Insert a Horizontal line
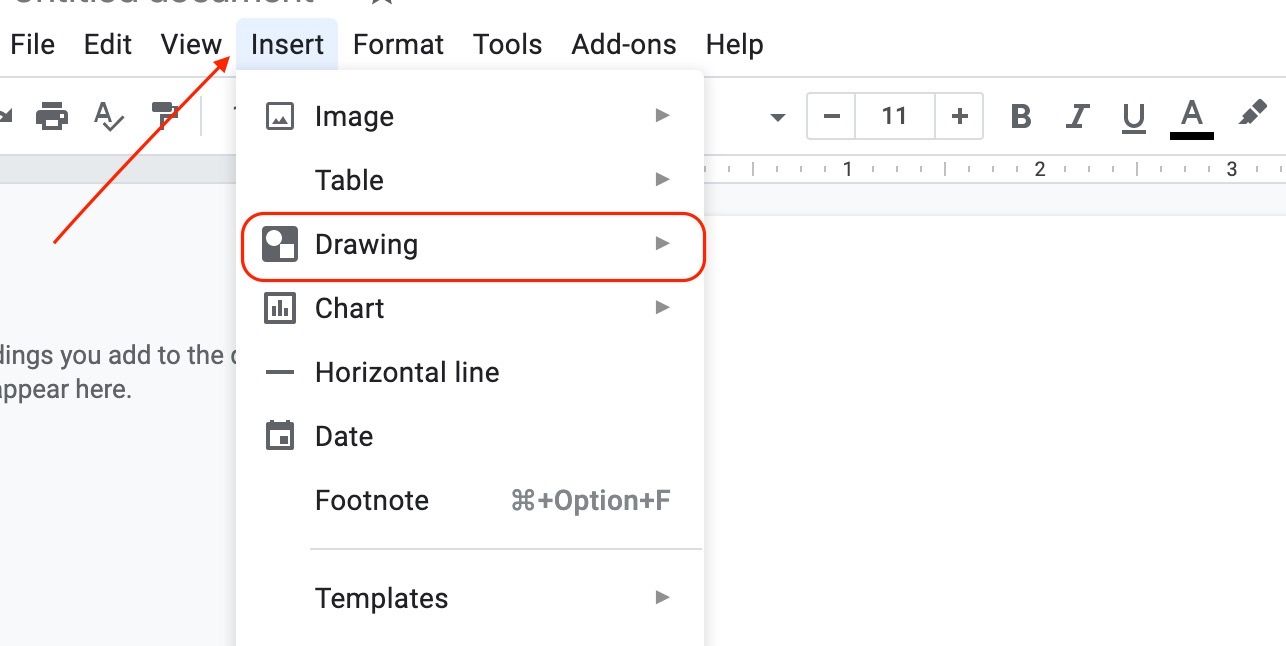 406,372
